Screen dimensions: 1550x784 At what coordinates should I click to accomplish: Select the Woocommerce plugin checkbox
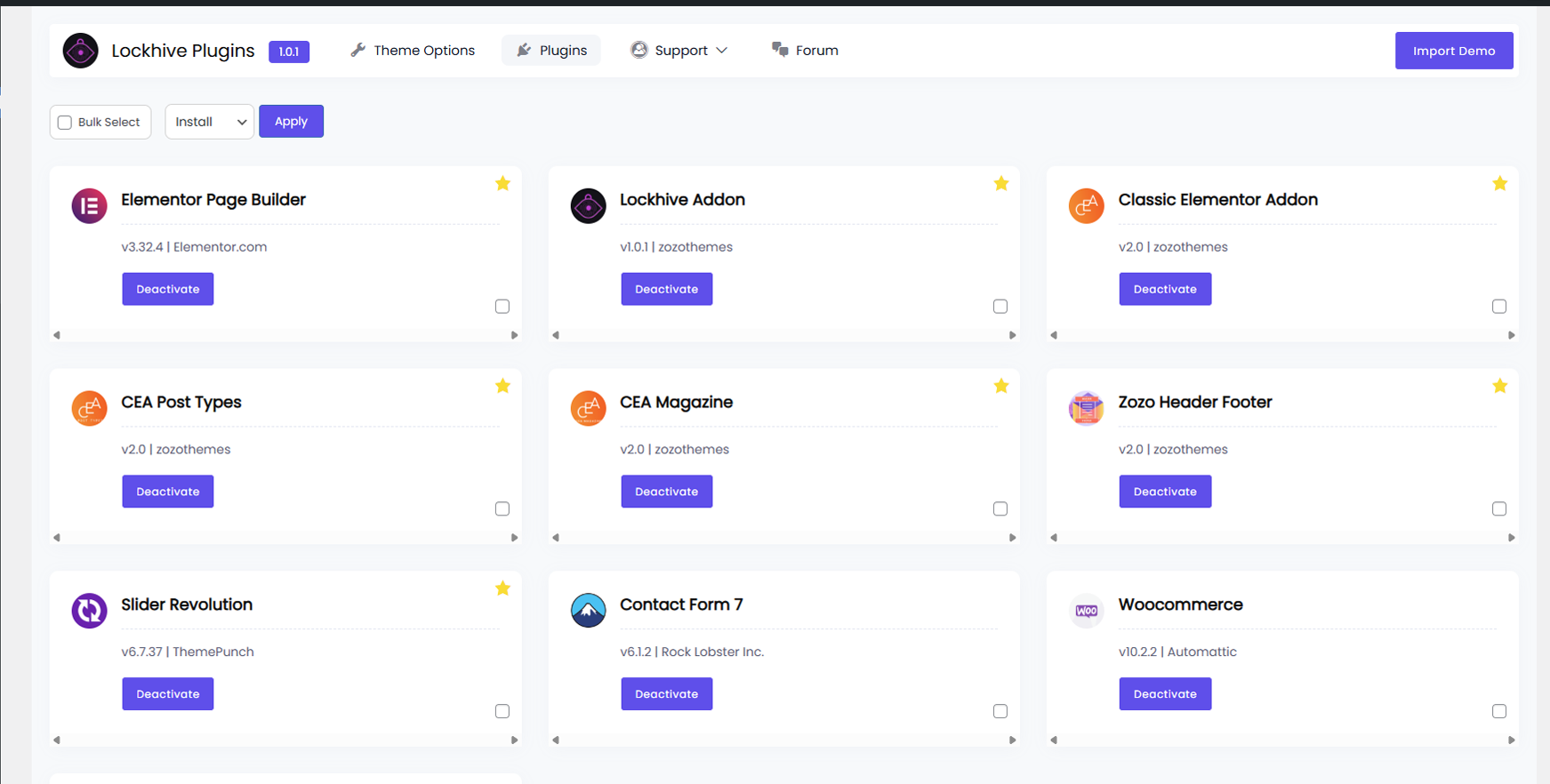[1499, 711]
